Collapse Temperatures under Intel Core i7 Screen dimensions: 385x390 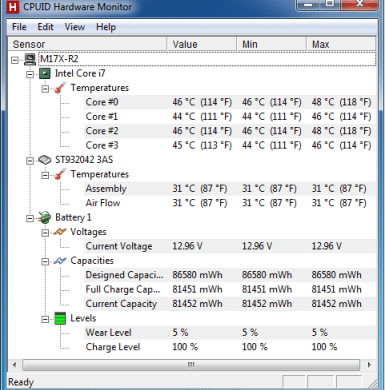(45, 89)
